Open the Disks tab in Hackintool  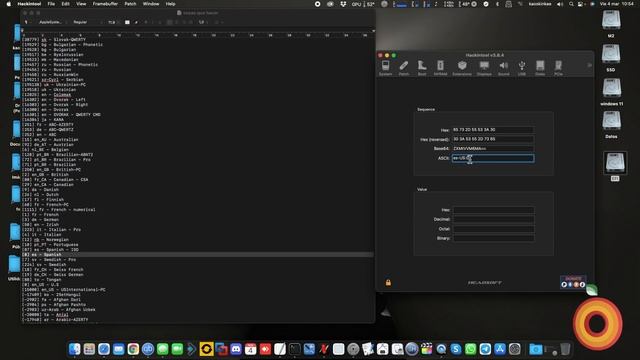click(x=540, y=68)
